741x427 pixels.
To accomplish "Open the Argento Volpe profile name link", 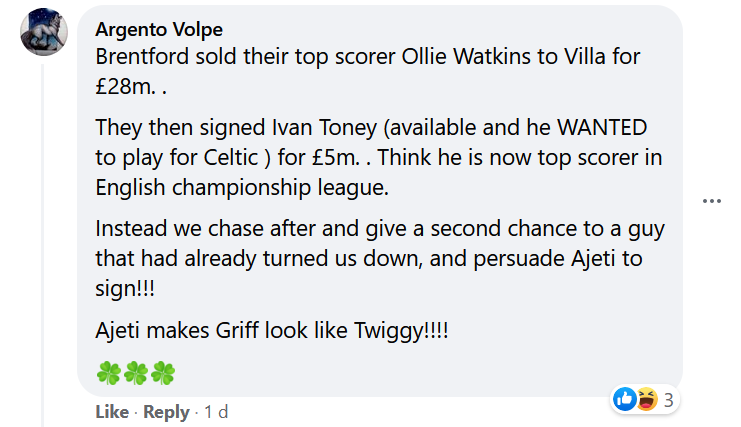I will (159, 29).
